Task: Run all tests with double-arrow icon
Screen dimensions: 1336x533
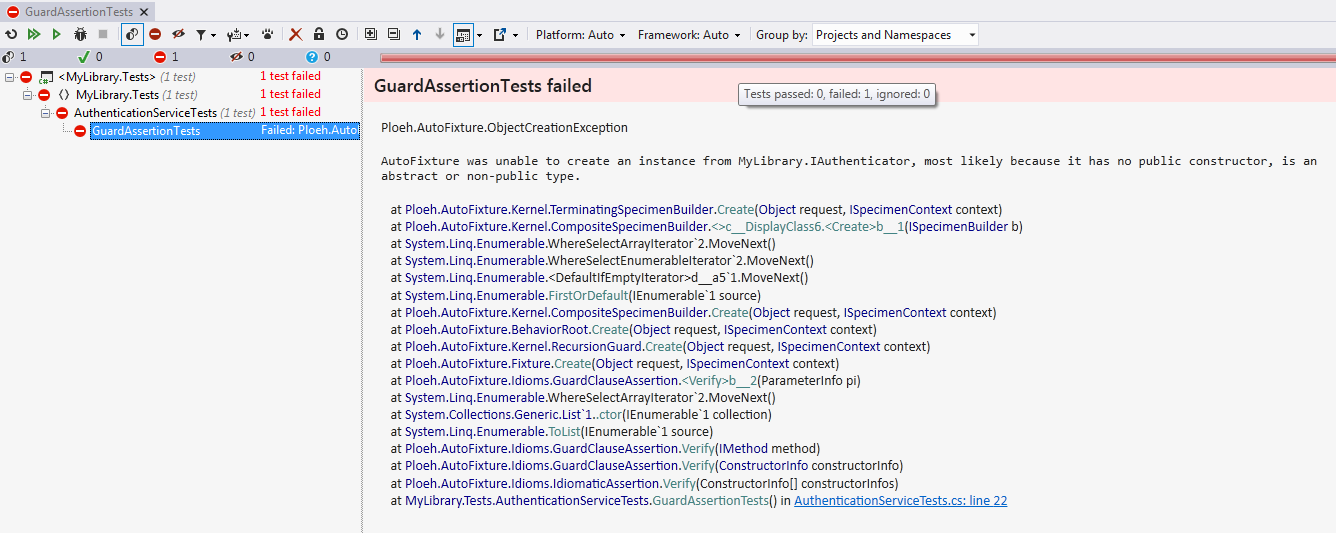Action: (34, 34)
